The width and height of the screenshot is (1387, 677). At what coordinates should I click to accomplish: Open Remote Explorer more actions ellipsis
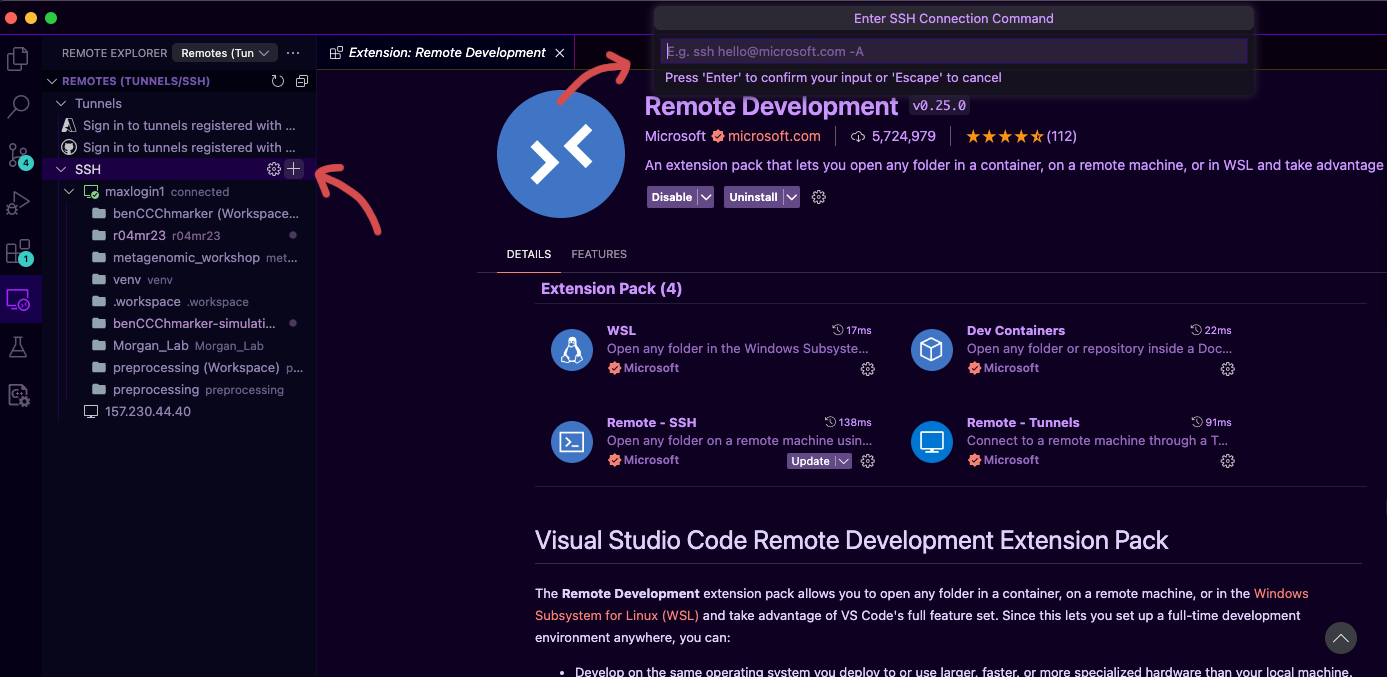pos(293,53)
